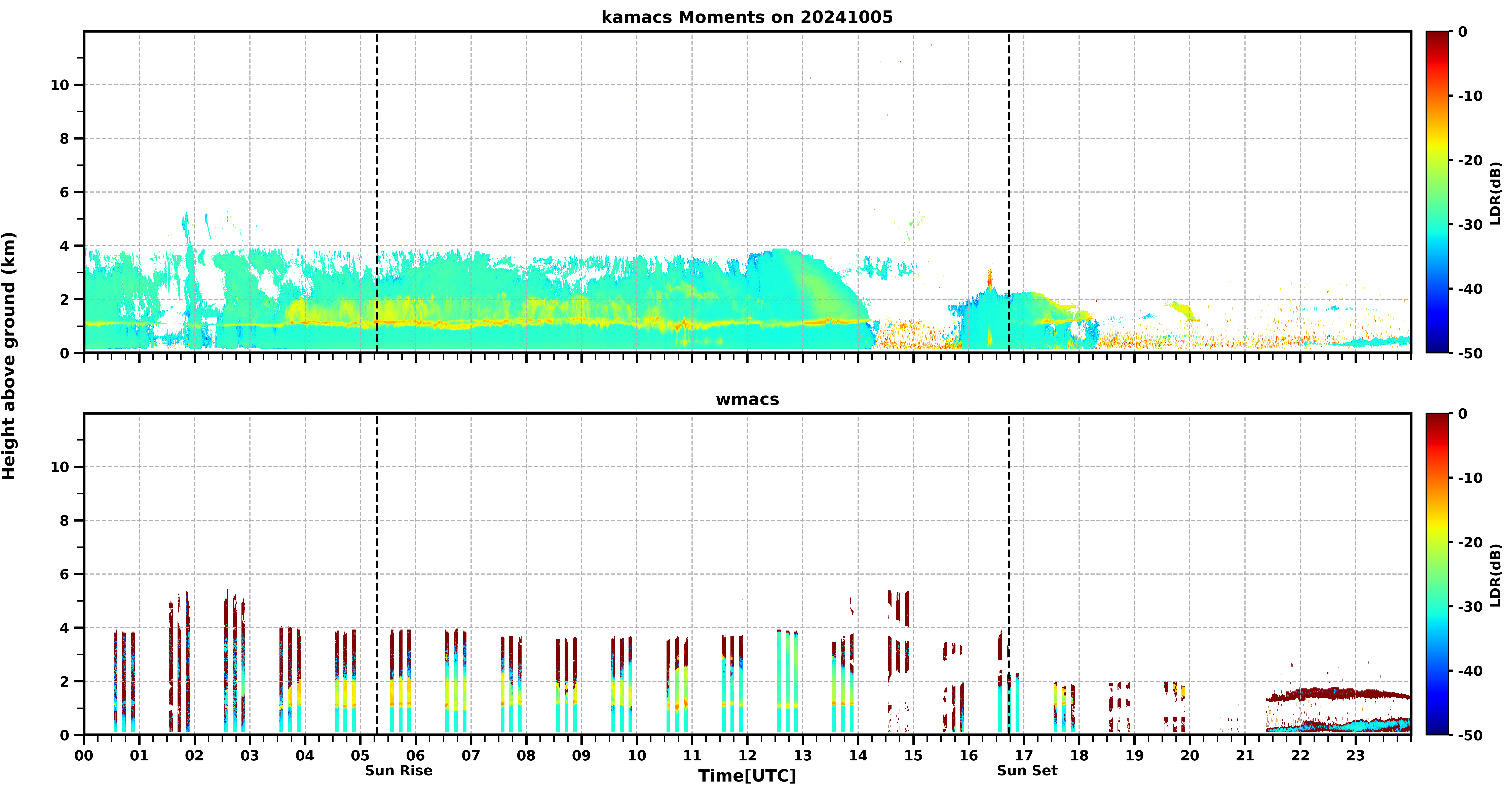The width and height of the screenshot is (1512, 795).
Task: Click the wmacs panel LDR colorbar
Action: [x=1437, y=574]
